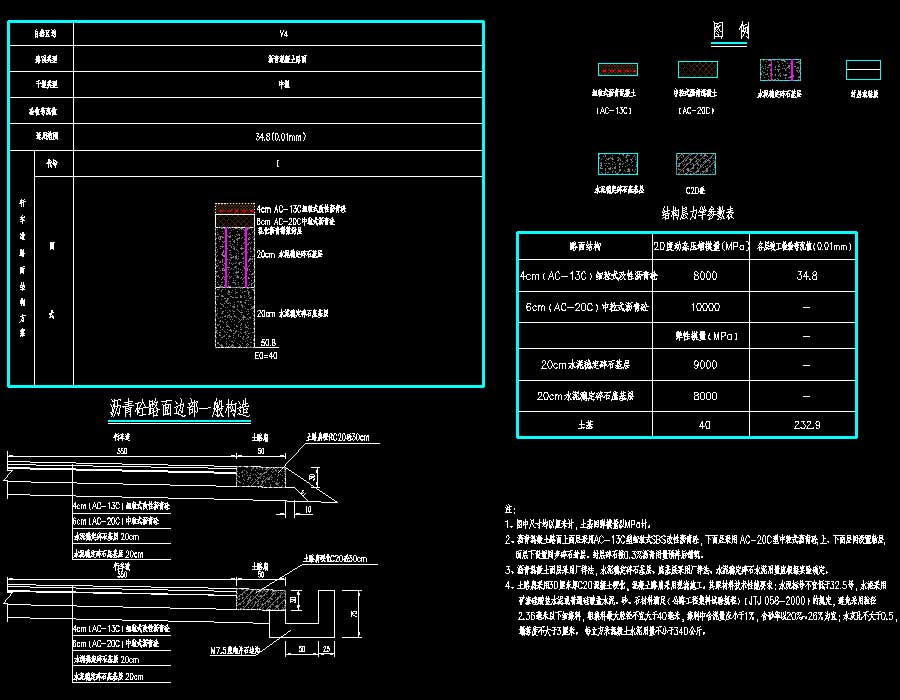Image resolution: width=900 pixels, height=700 pixels.
Task: Click the "50.8" value at the column section base
Action: (268, 343)
